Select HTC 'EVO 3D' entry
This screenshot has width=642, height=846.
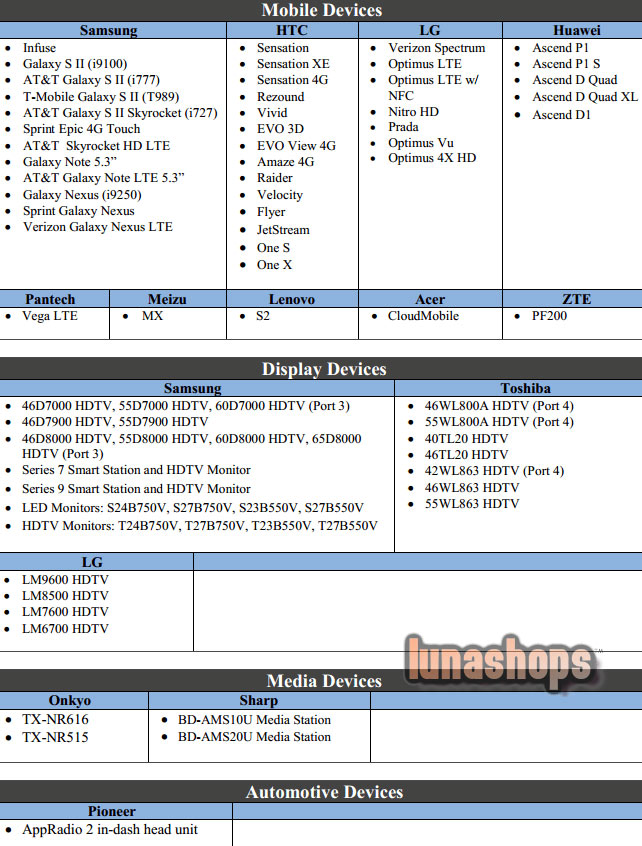pyautogui.click(x=280, y=129)
